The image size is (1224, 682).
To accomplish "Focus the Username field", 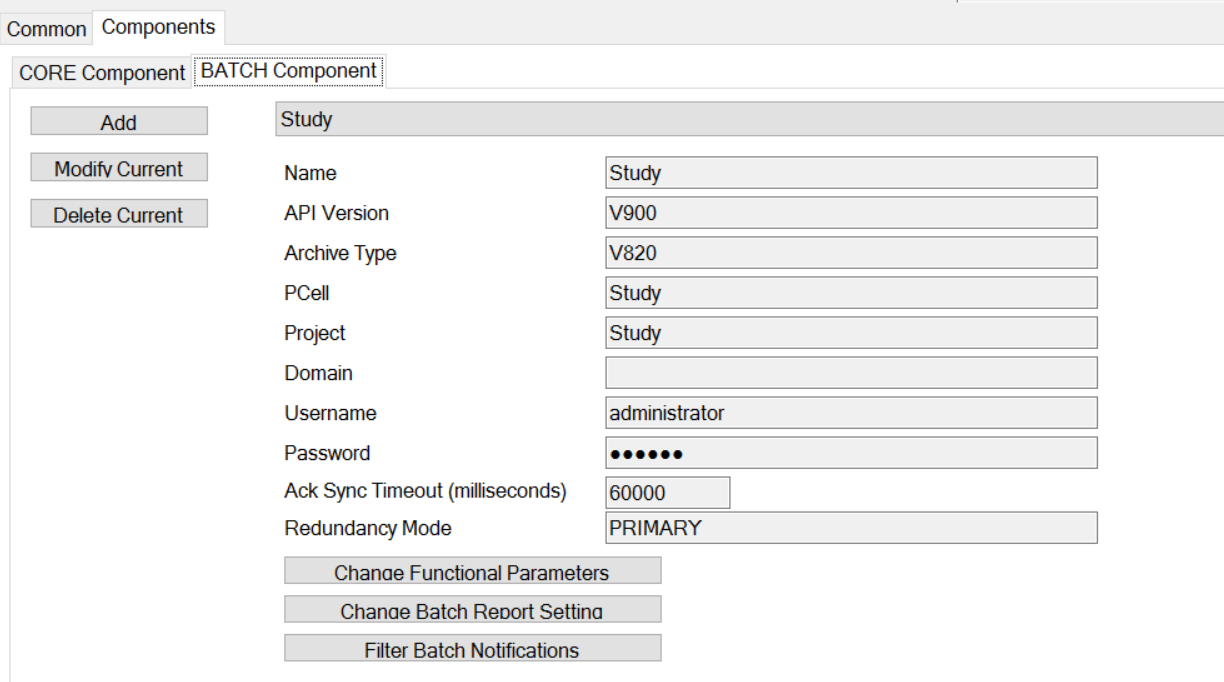I will pyautogui.click(x=851, y=413).
